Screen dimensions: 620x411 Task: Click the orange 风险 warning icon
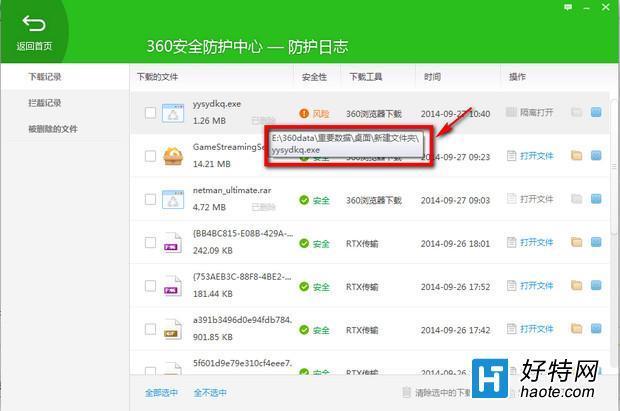point(304,114)
